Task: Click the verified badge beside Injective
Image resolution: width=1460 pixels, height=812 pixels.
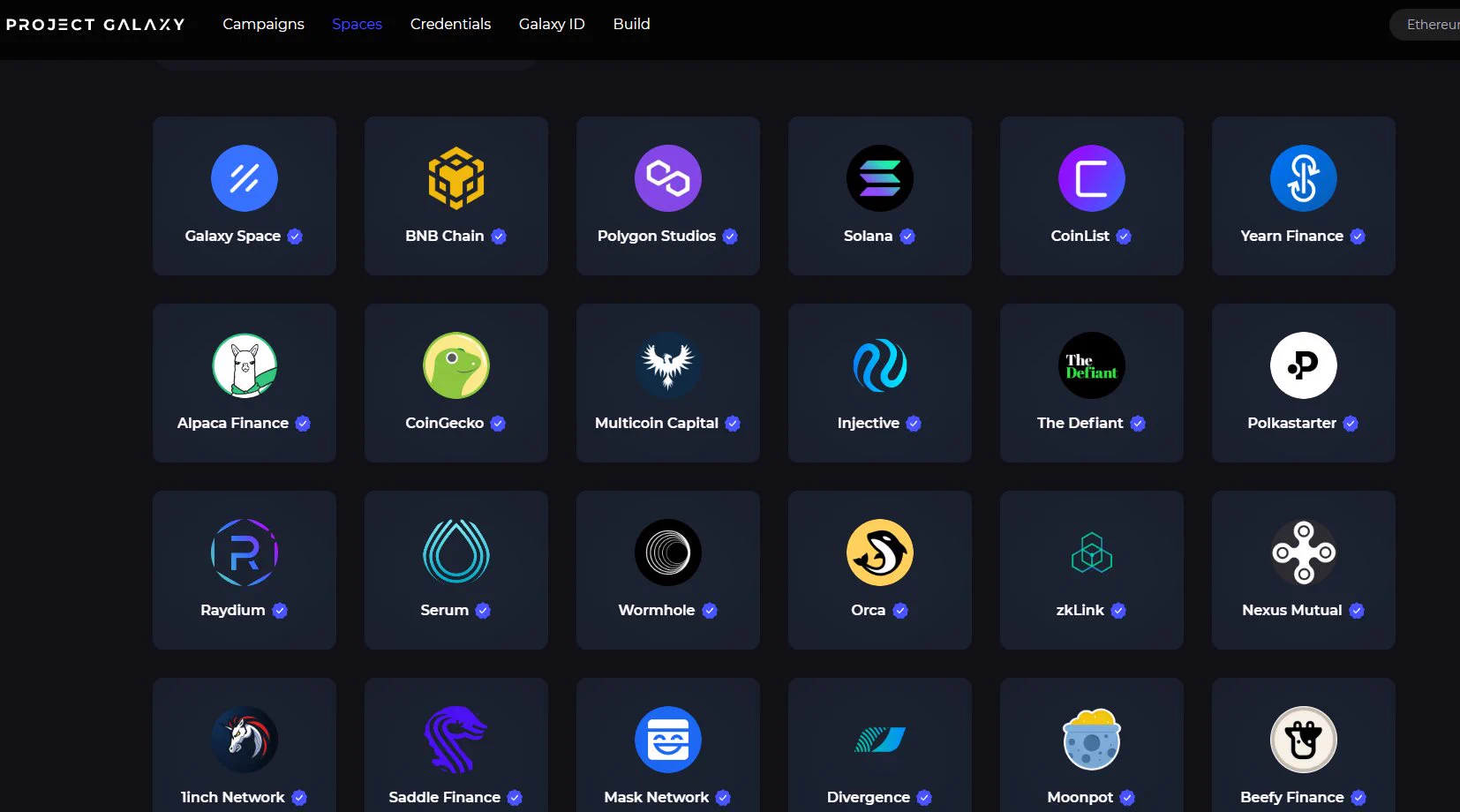Action: click(x=914, y=424)
